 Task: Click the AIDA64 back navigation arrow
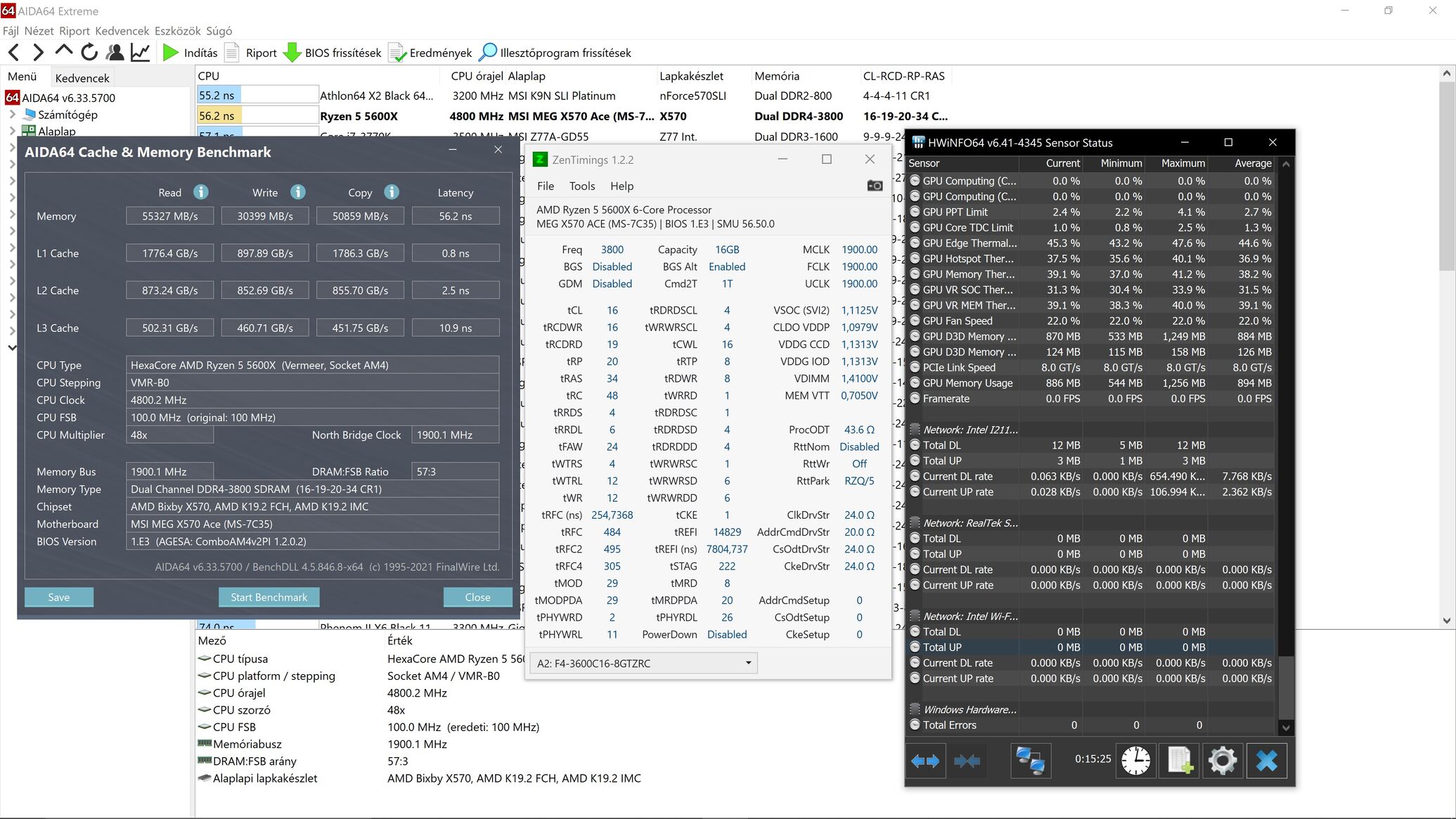click(x=13, y=52)
